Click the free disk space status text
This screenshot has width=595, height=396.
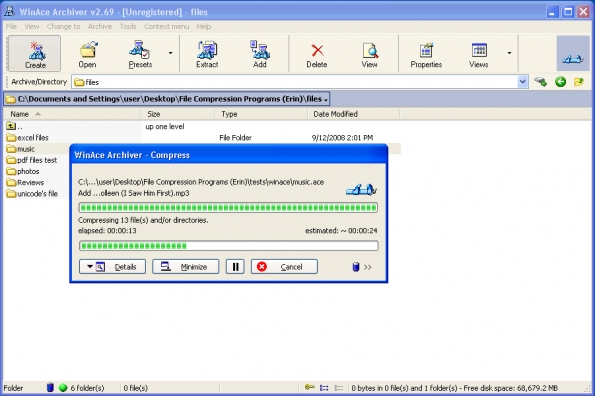pos(511,388)
